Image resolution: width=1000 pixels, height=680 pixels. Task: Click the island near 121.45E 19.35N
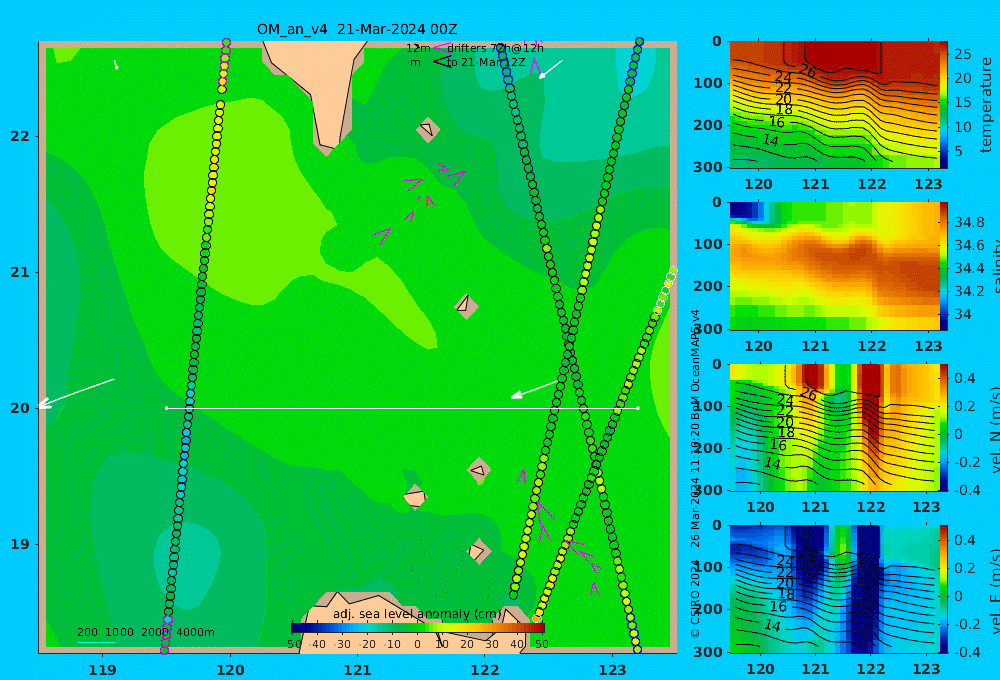pyautogui.click(x=415, y=497)
